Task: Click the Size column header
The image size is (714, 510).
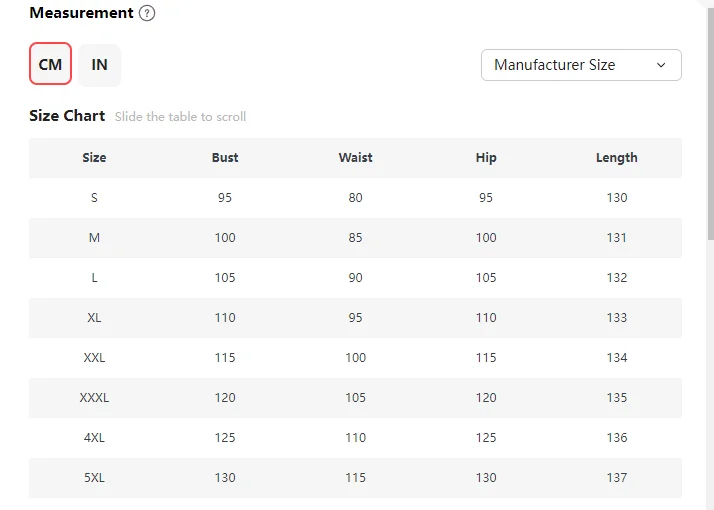Action: 94,158
